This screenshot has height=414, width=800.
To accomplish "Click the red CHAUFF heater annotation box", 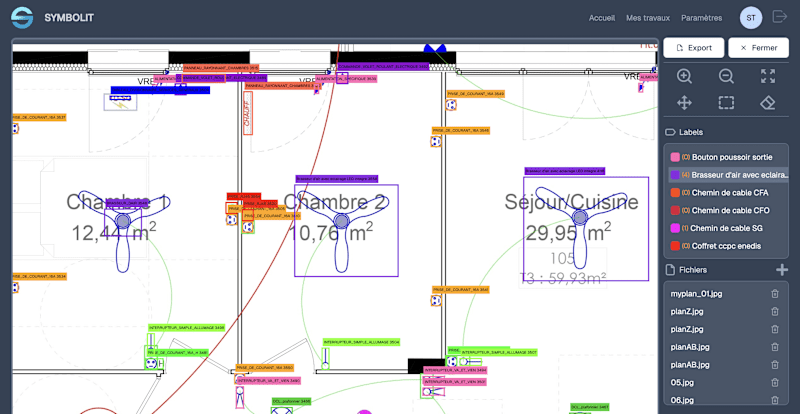I will [x=248, y=113].
